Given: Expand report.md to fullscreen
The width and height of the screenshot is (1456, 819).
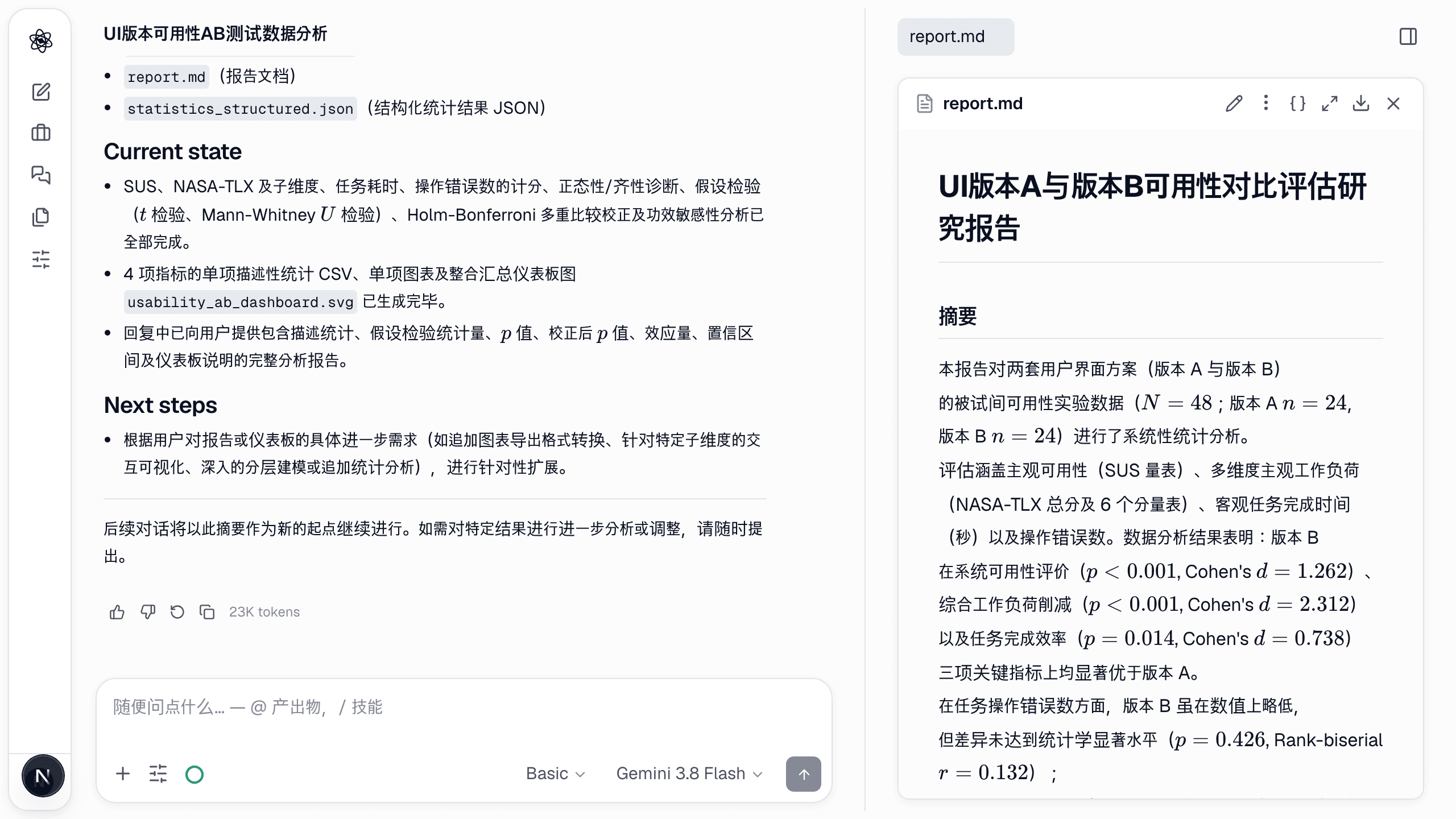Looking at the screenshot, I should tap(1329, 104).
